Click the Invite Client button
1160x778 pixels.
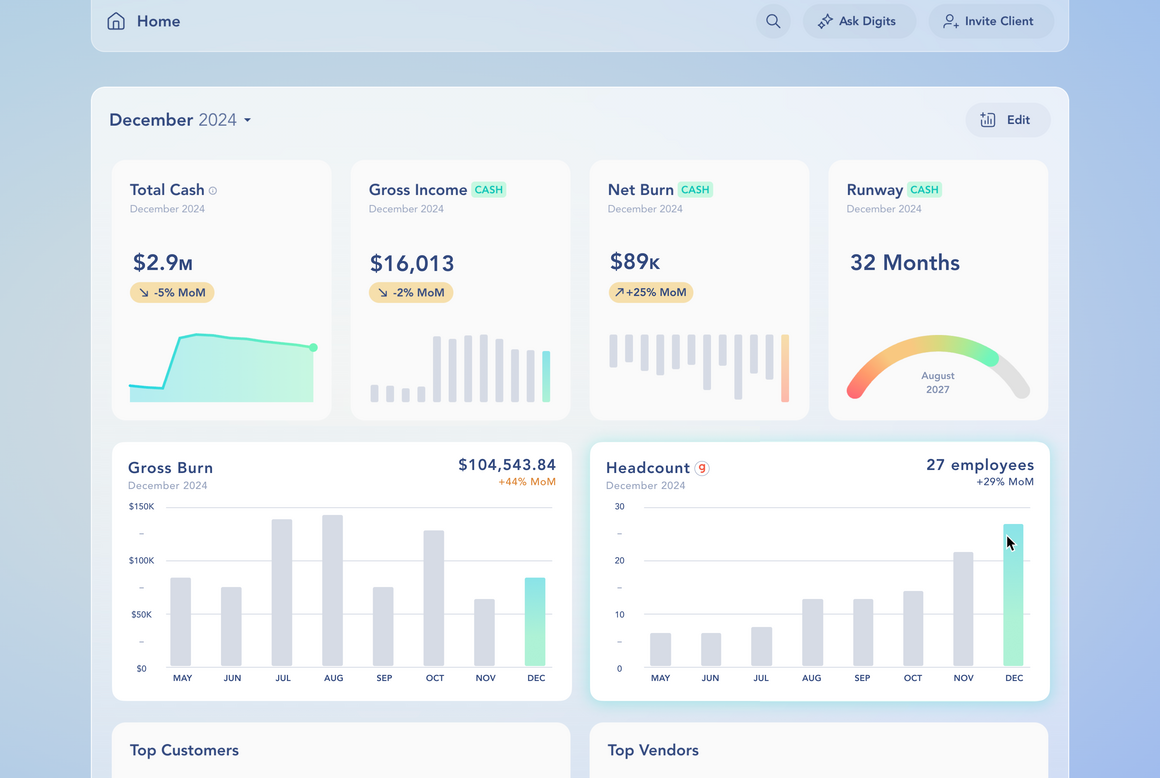click(991, 21)
